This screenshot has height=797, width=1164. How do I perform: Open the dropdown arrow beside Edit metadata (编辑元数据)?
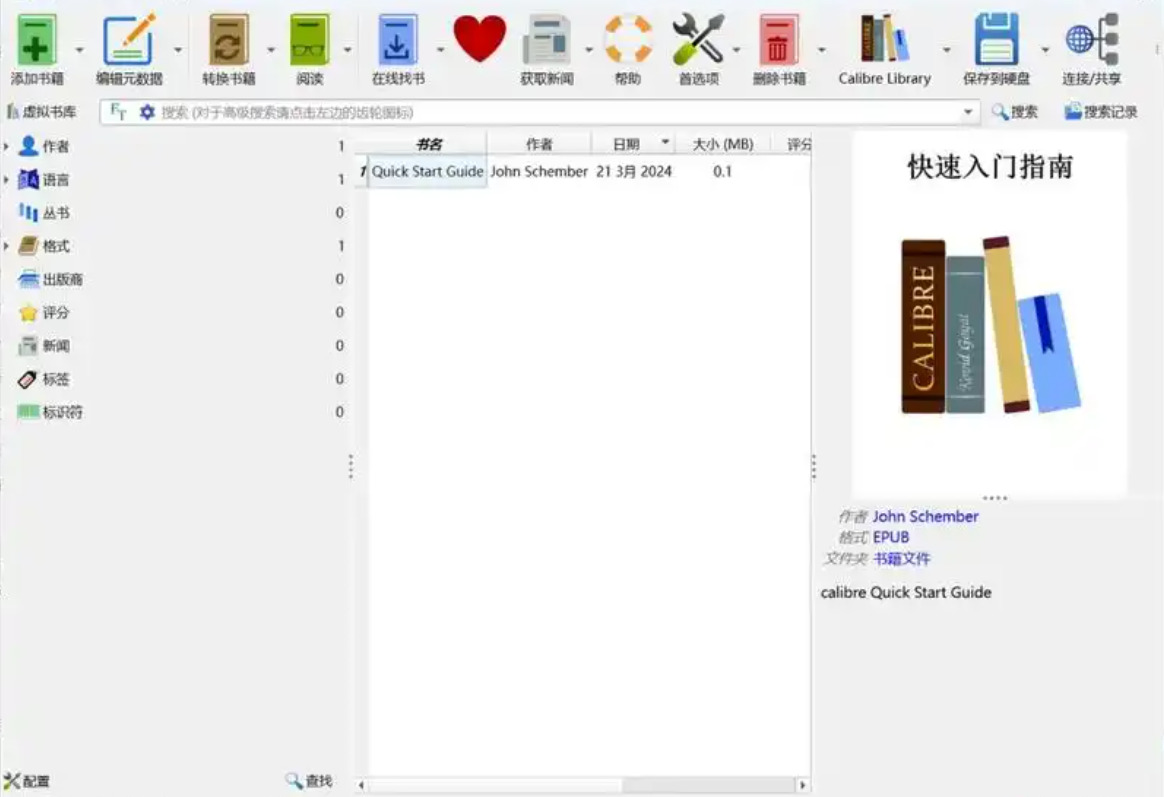click(178, 50)
